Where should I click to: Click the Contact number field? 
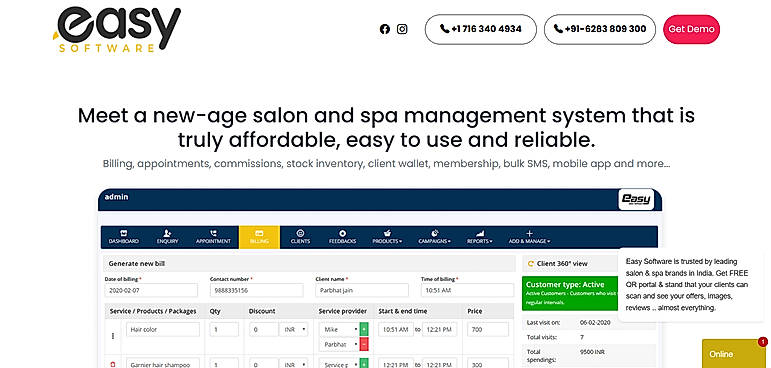coord(257,290)
